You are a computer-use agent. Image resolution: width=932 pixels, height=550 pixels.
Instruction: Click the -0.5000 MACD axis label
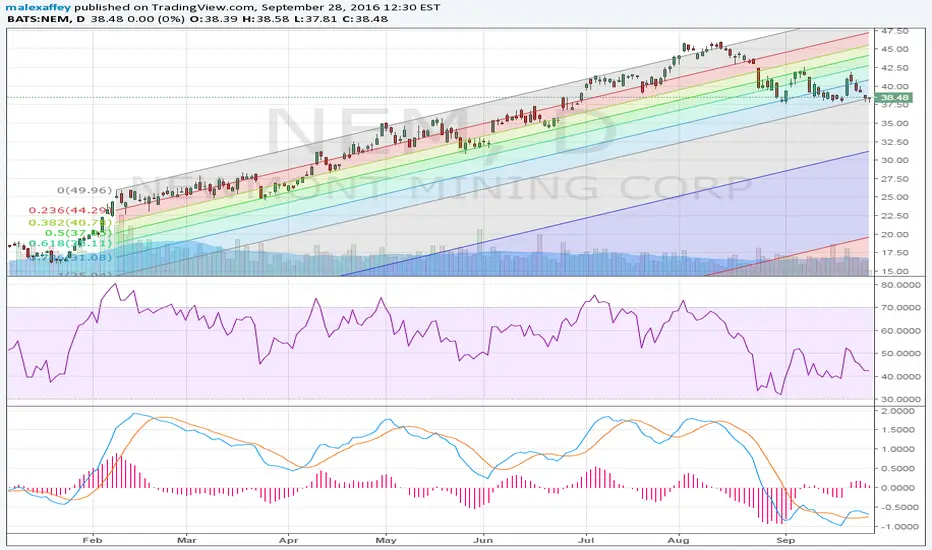tap(898, 507)
